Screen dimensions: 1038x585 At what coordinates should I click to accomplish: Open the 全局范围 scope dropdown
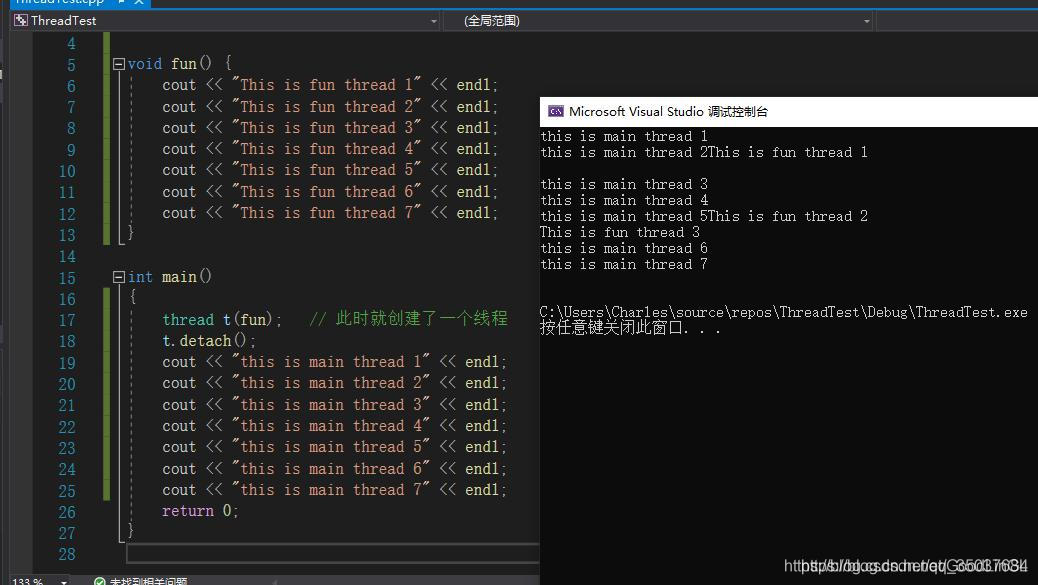pos(867,21)
